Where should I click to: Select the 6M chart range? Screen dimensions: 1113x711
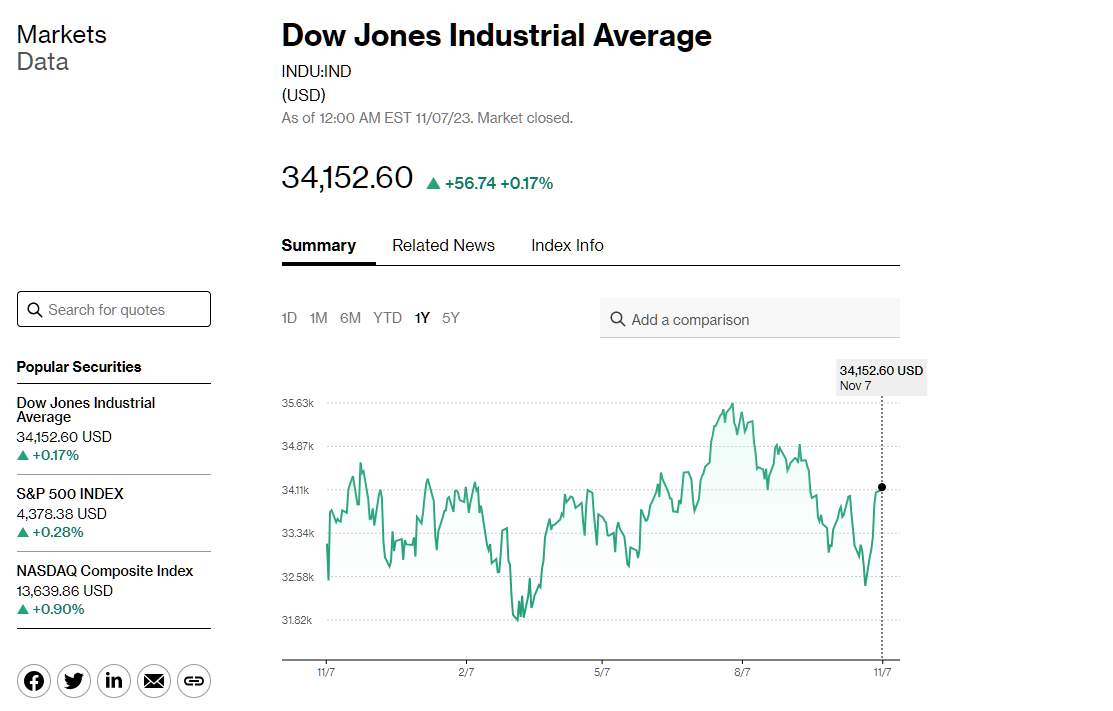coord(350,318)
